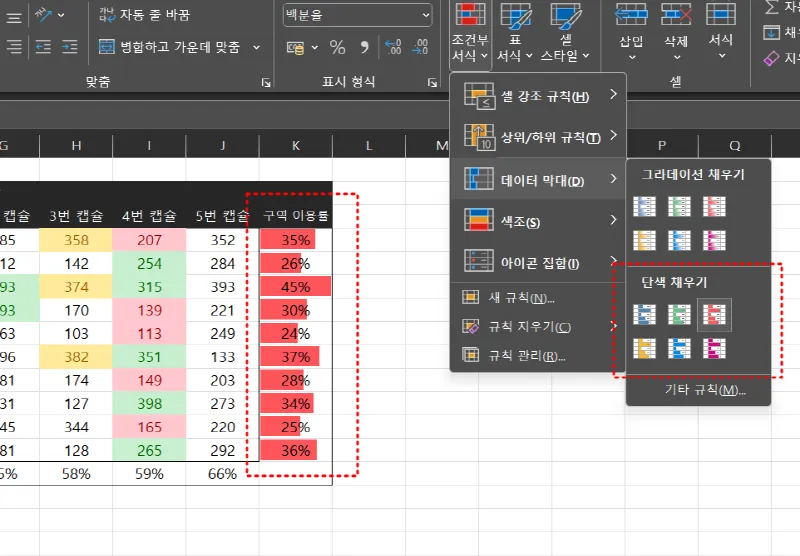The width and height of the screenshot is (800, 556).
Task: Expand the 서식 dropdown arrow
Action: click(721, 56)
